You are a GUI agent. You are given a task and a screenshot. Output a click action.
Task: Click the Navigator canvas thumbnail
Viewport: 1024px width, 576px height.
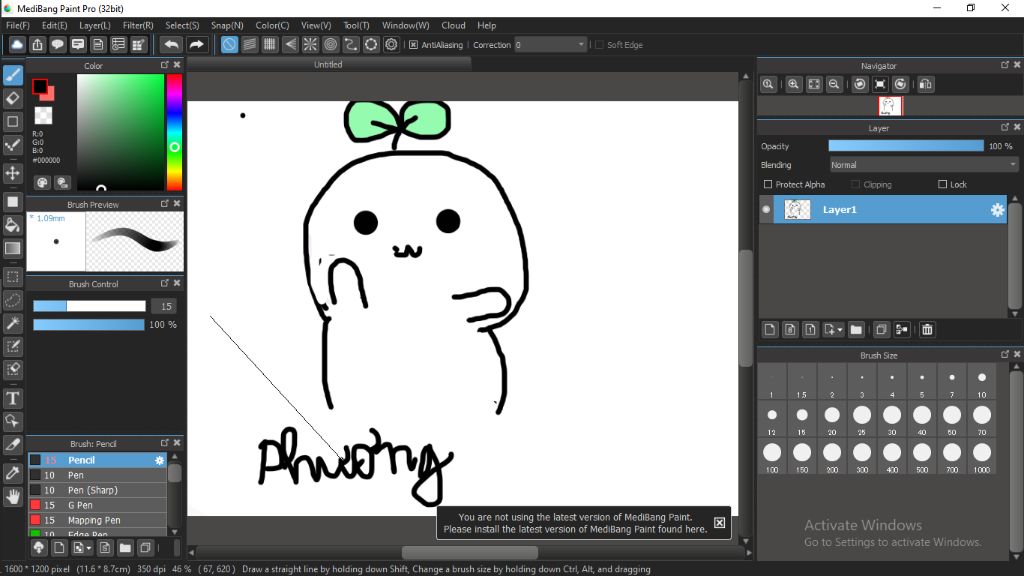point(889,106)
